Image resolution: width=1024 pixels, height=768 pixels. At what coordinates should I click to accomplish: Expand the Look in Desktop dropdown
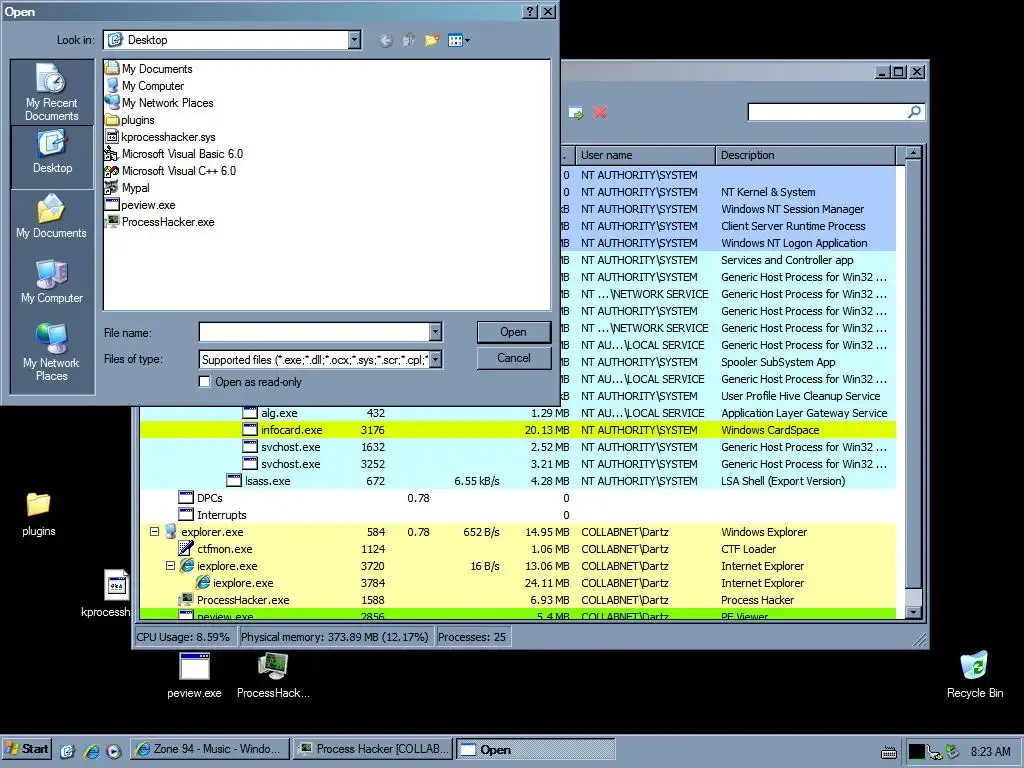(354, 40)
